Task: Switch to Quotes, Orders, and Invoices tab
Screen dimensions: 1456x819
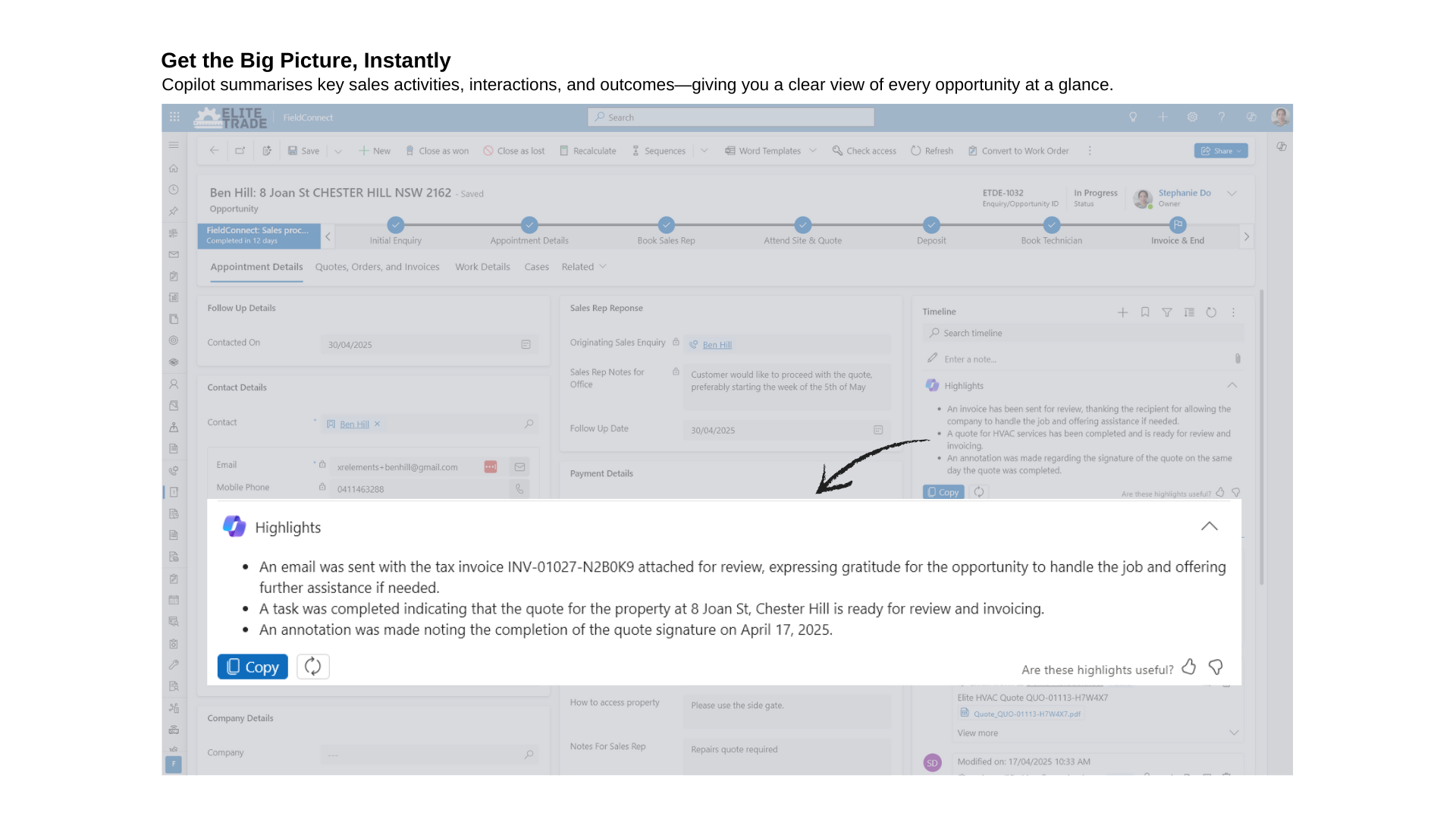Action: [x=377, y=266]
